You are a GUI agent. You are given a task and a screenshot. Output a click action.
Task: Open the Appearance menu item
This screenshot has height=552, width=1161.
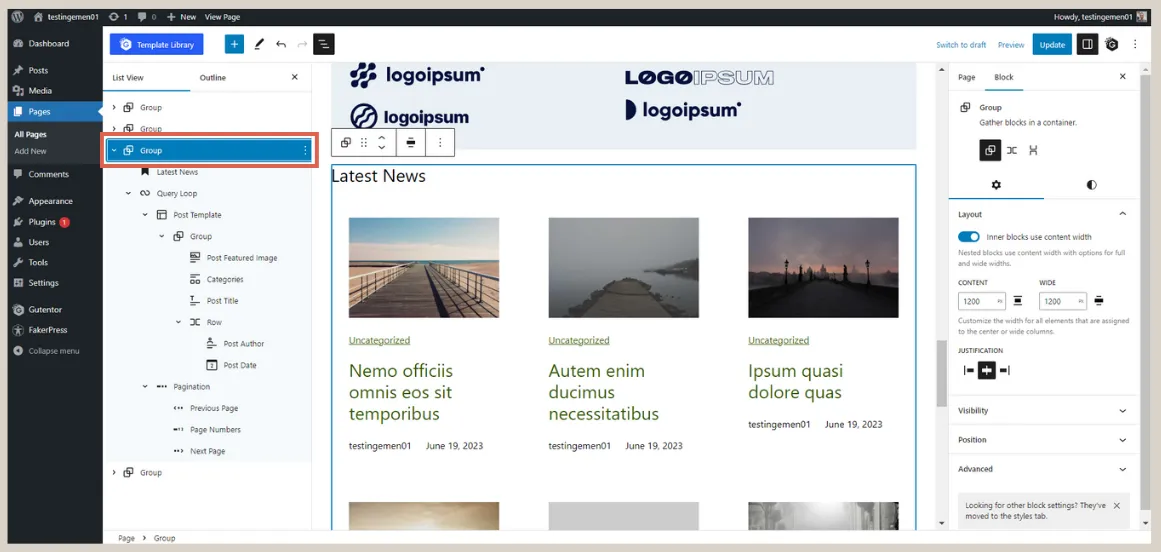51,201
